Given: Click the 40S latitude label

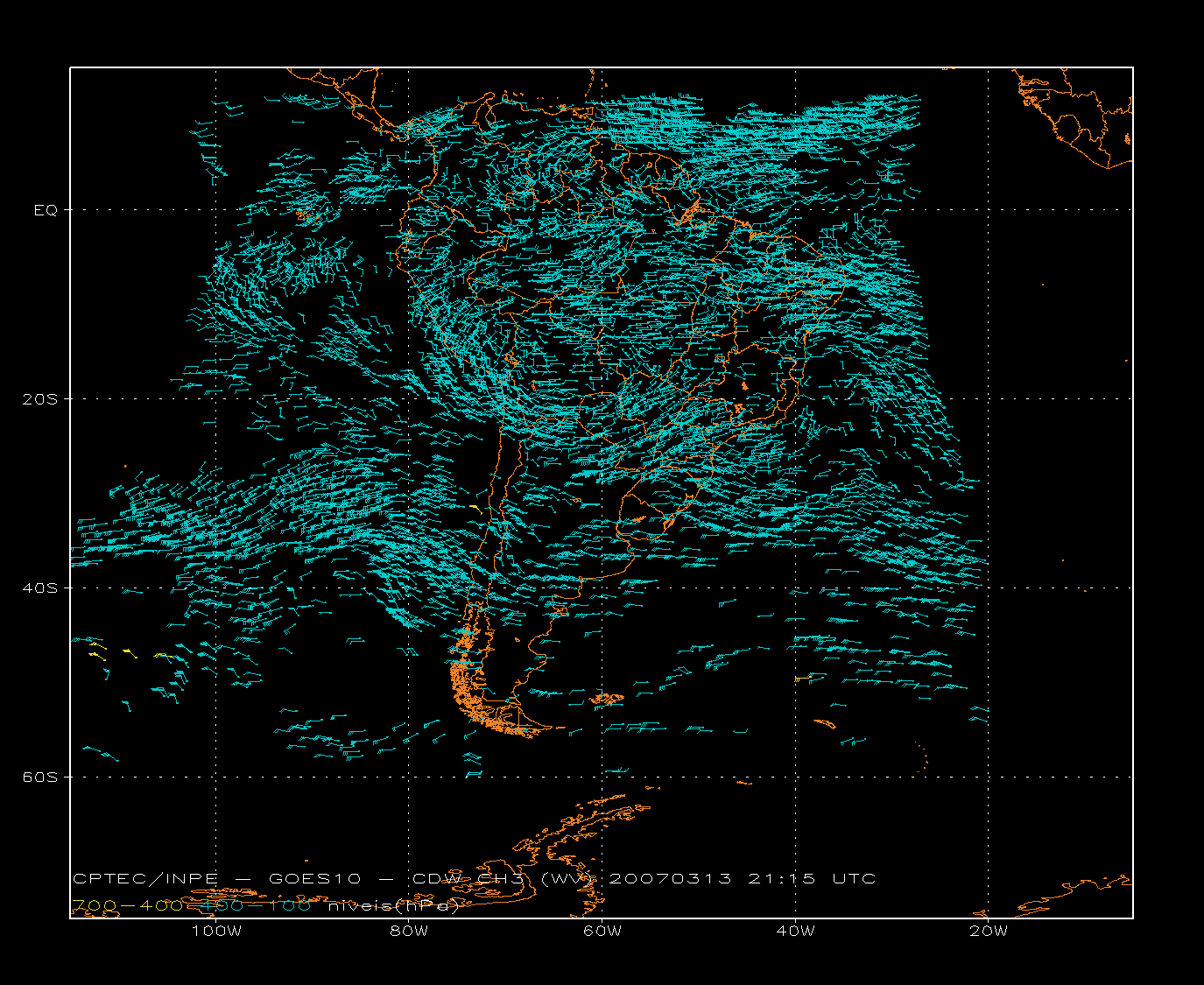Looking at the screenshot, I should 39,587.
